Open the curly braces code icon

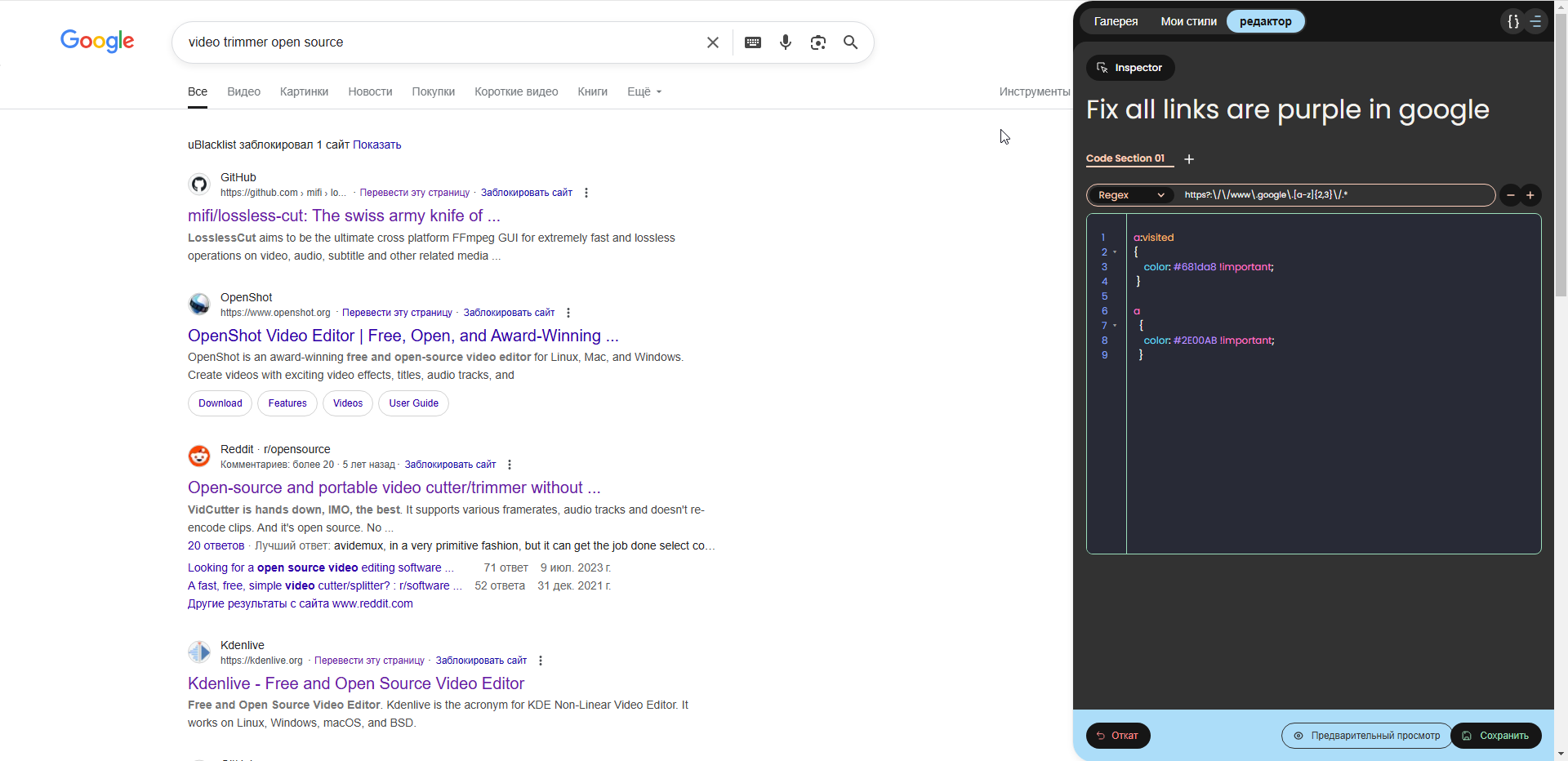[1512, 22]
